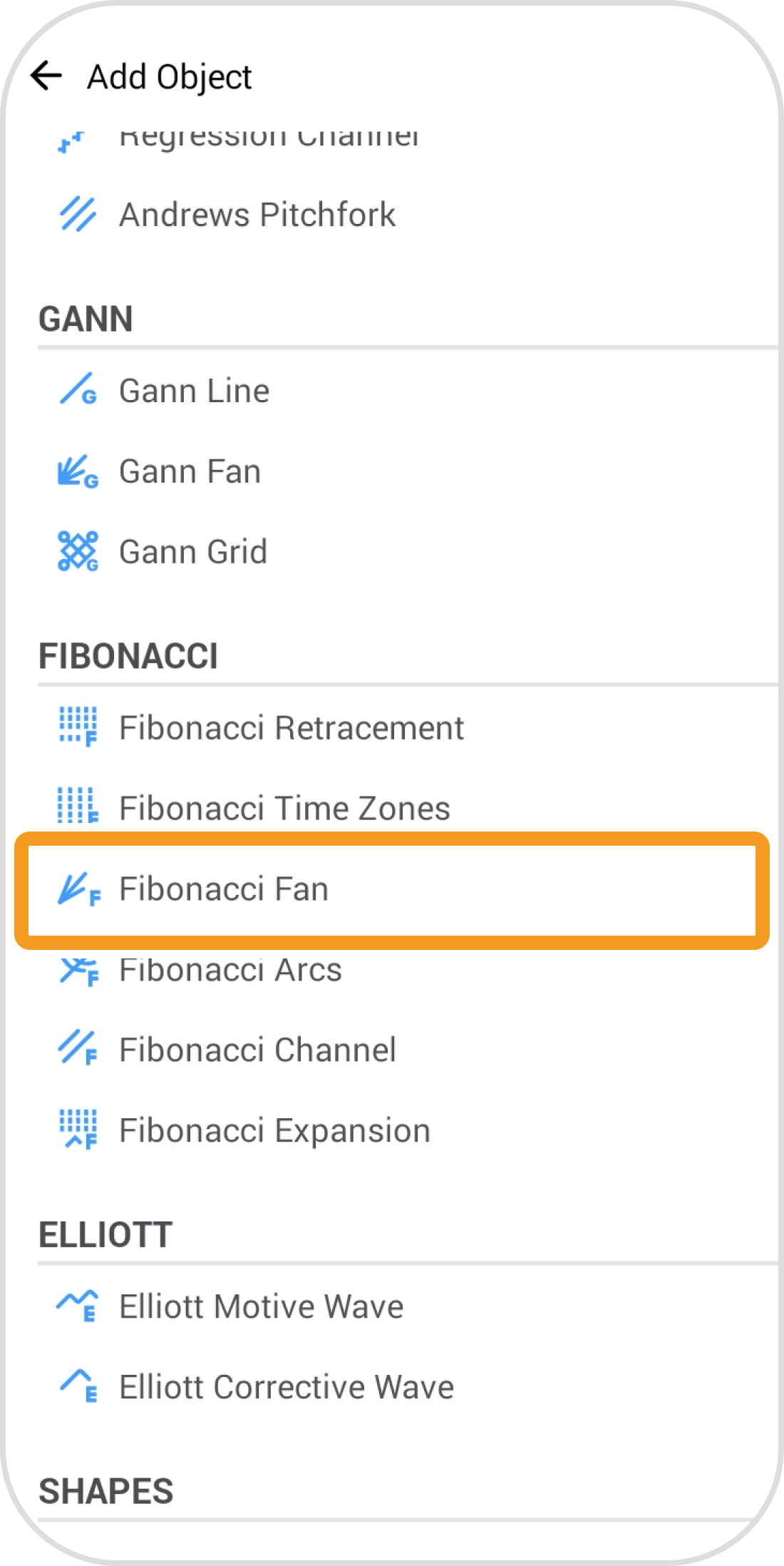Screen dimensions: 784x1566
Task: Click the Elliott Motive Wave icon
Action: (x=78, y=1306)
